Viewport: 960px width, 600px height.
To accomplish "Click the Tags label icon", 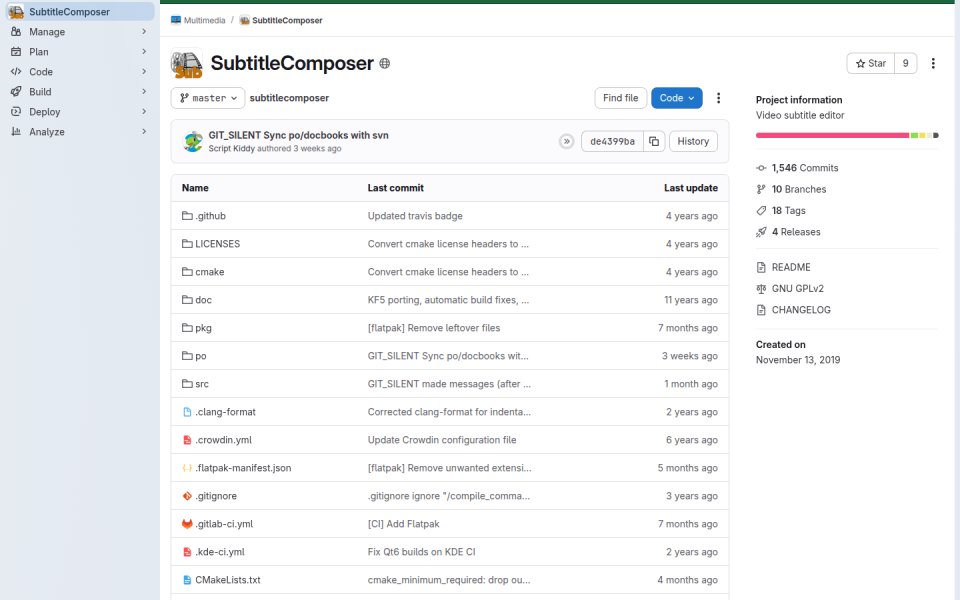I will [x=761, y=211].
